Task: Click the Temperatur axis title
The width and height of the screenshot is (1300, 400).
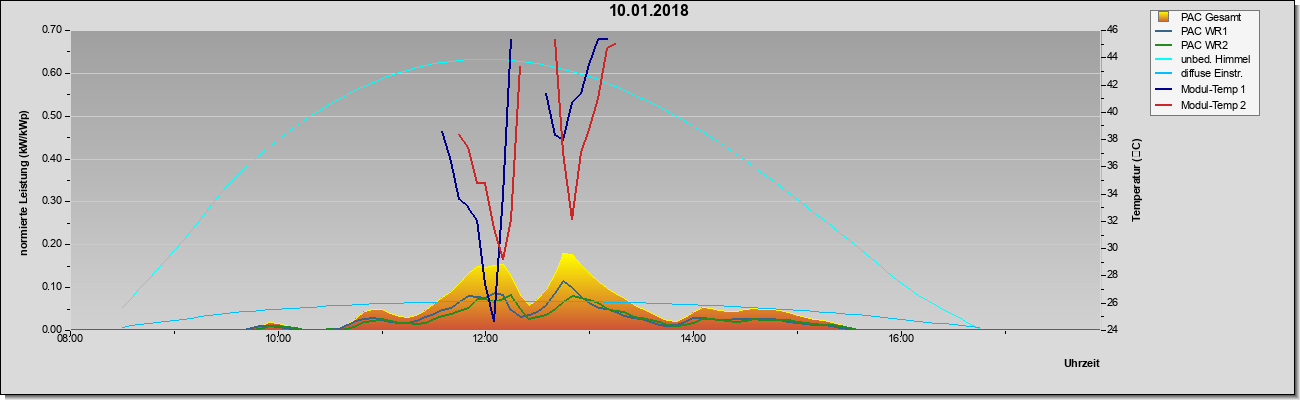Action: (x=1136, y=181)
